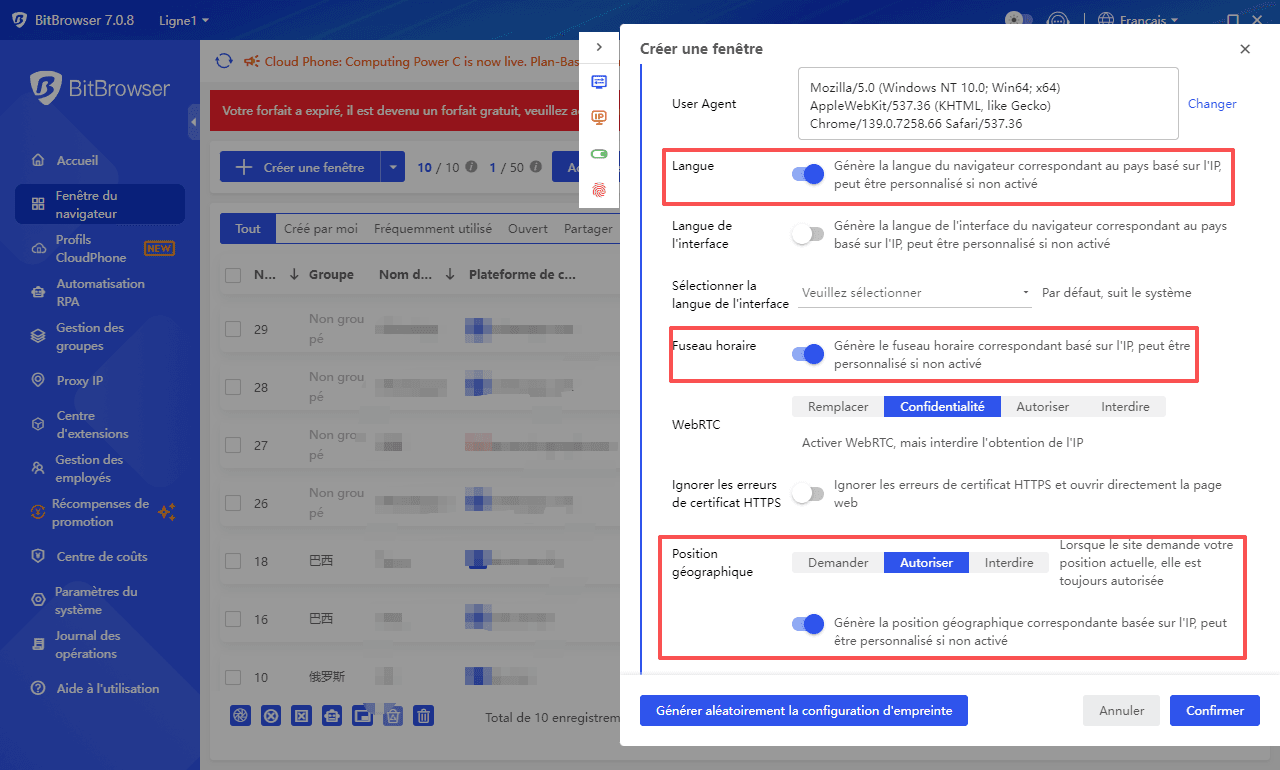Viewport: 1280px width, 770px height.
Task: Open the IP display icon in the shortcut strip
Action: click(x=599, y=117)
